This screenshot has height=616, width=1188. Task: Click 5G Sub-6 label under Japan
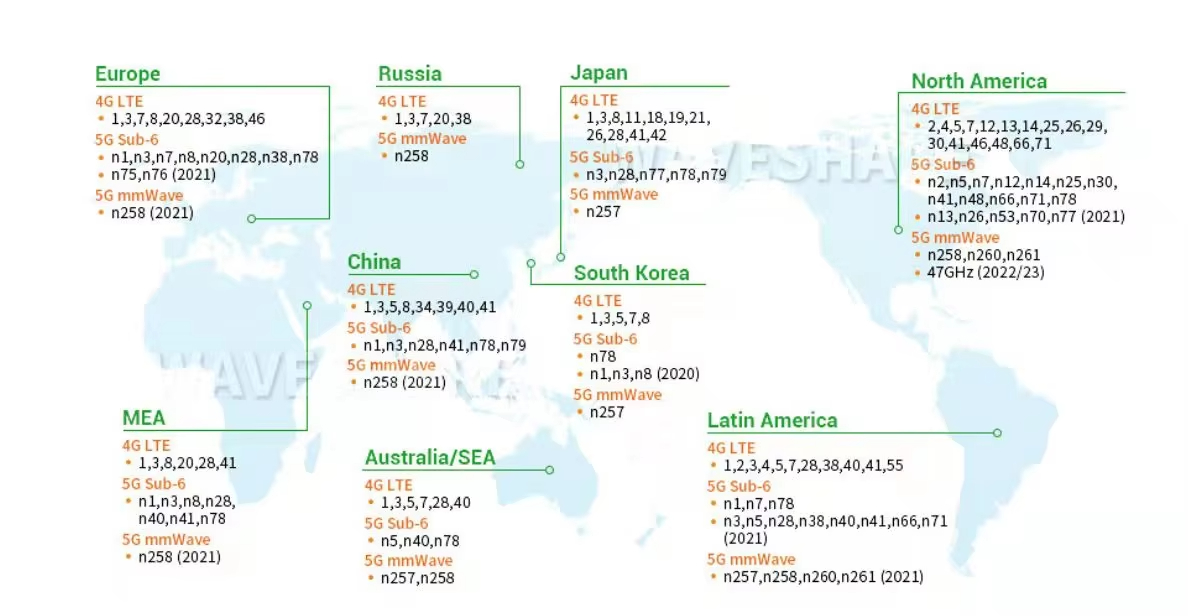click(x=601, y=157)
